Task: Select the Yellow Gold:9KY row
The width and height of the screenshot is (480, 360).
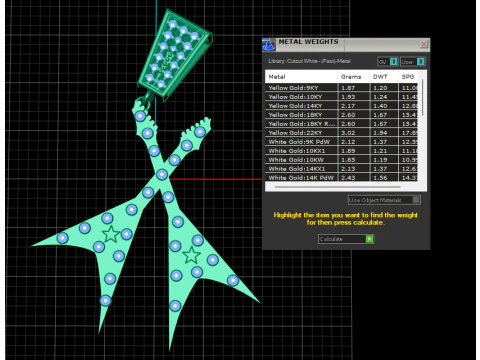Action: [x=342, y=88]
